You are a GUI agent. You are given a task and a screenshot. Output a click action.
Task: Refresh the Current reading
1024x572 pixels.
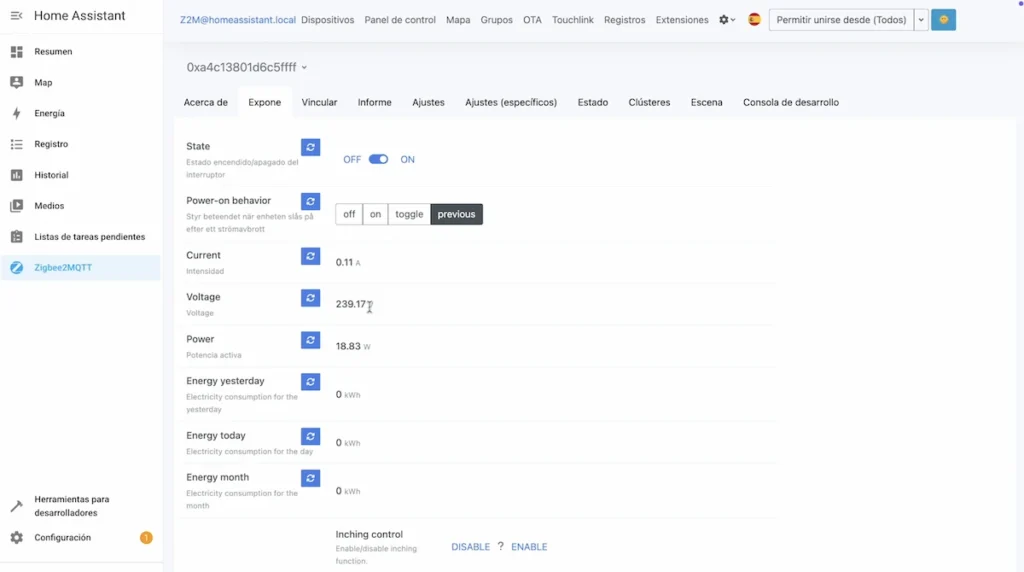pos(310,256)
